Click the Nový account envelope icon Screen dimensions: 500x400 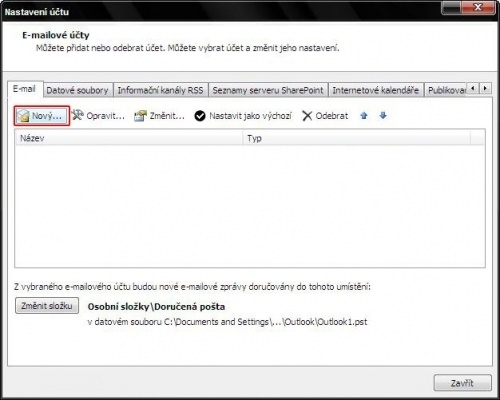[23, 116]
